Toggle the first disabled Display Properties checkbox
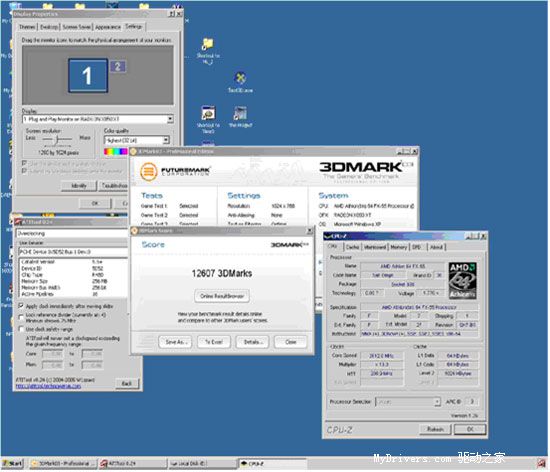This screenshot has width=550, height=472. tap(25, 163)
